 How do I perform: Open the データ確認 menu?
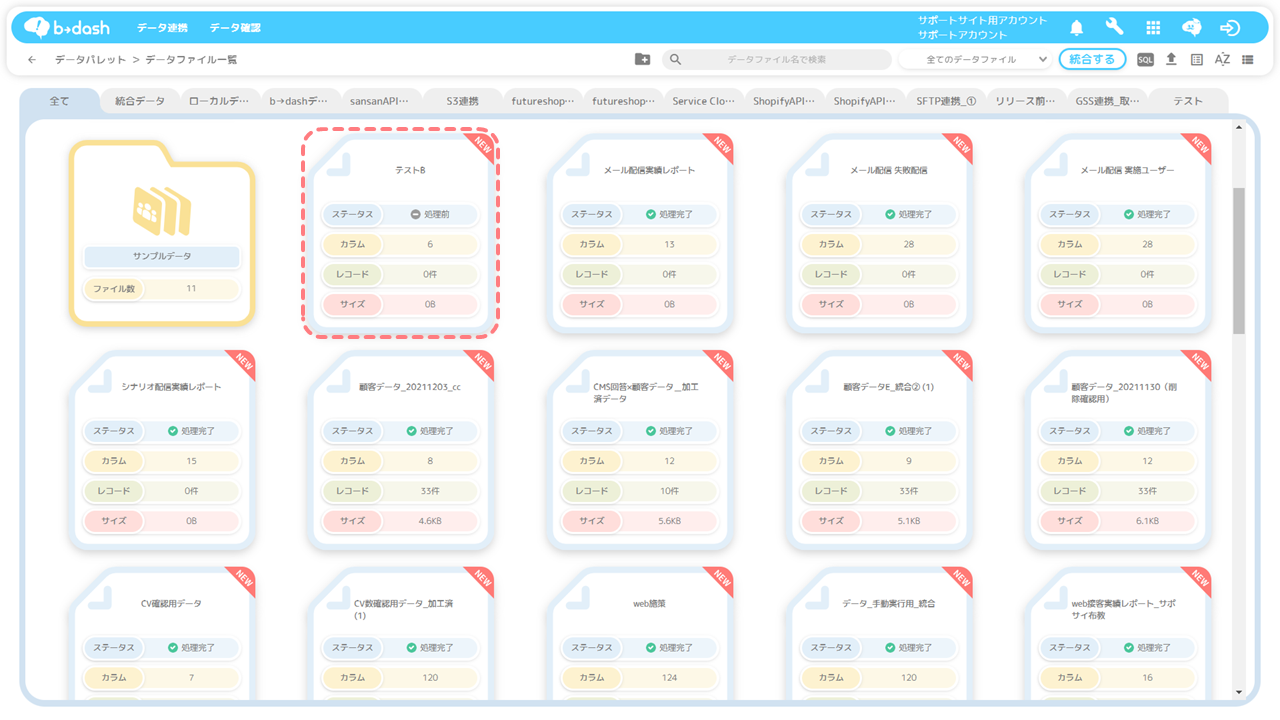point(235,28)
